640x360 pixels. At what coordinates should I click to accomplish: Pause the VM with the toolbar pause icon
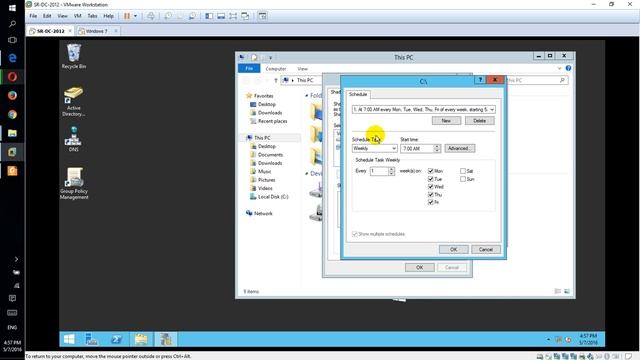click(127, 16)
